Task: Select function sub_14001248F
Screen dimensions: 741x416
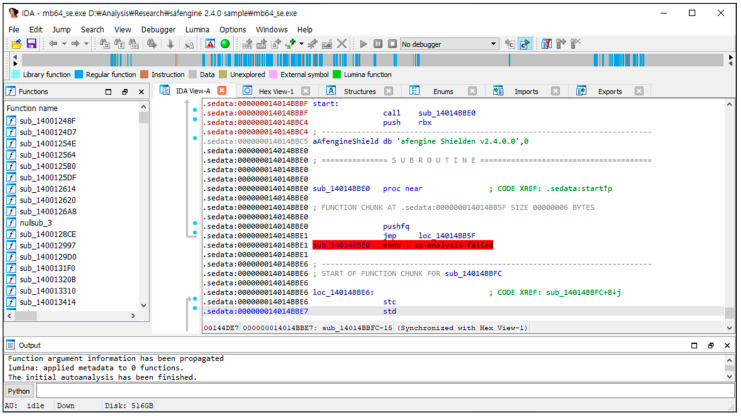Action: [47, 121]
